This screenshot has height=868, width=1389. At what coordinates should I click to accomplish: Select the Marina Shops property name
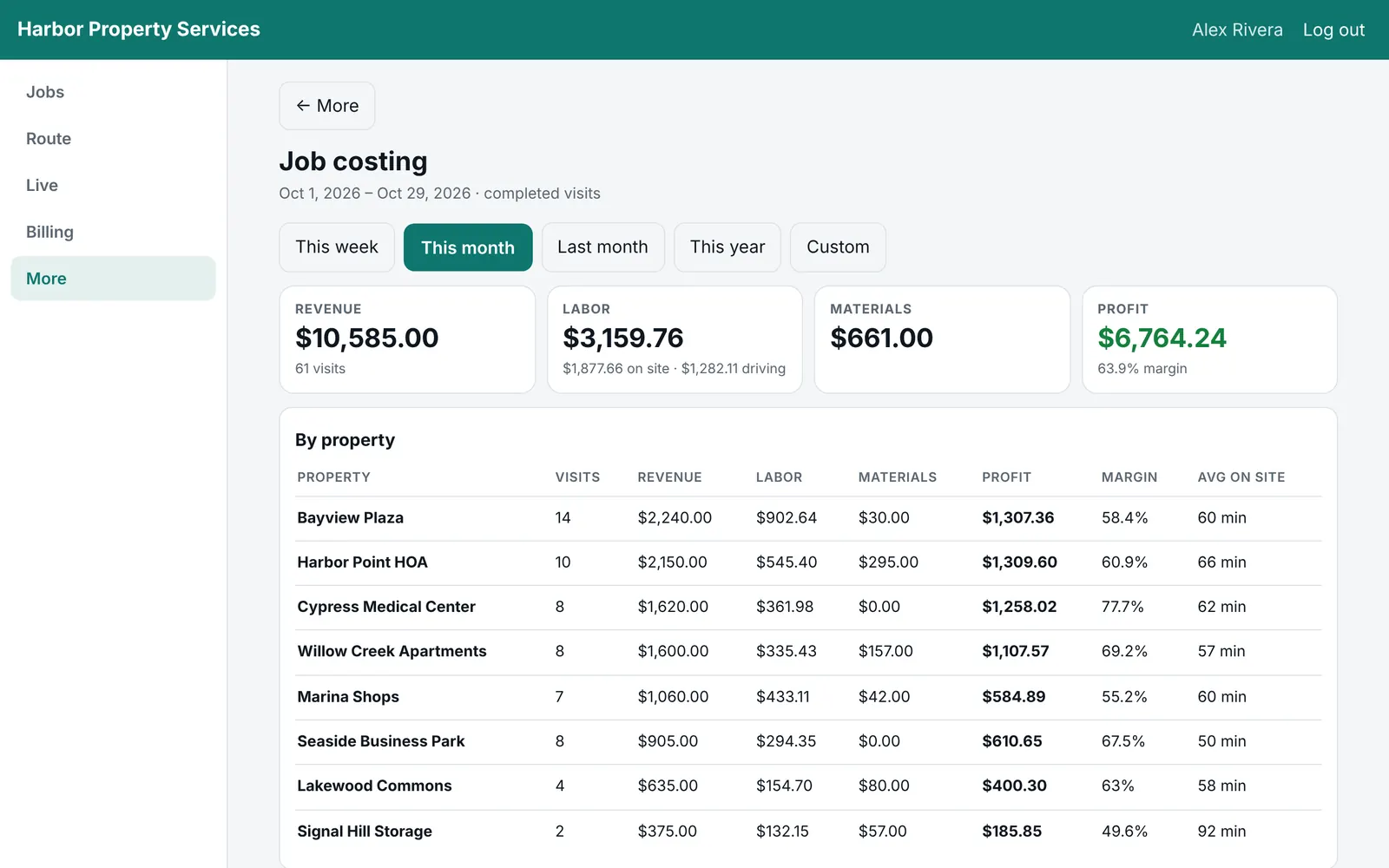(348, 697)
